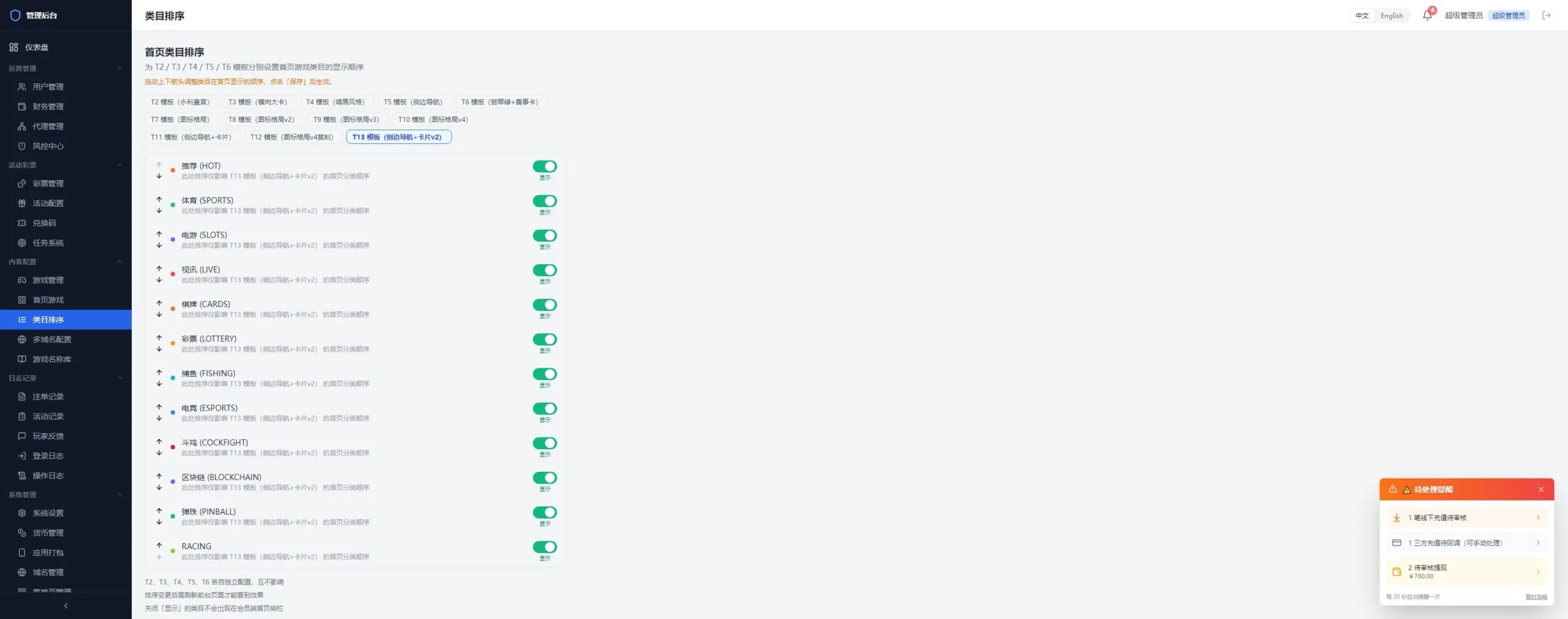Screen dimensions: 1568x619
Task: Open 1 三方充值待回调 reminder item
Action: [x=1466, y=543]
